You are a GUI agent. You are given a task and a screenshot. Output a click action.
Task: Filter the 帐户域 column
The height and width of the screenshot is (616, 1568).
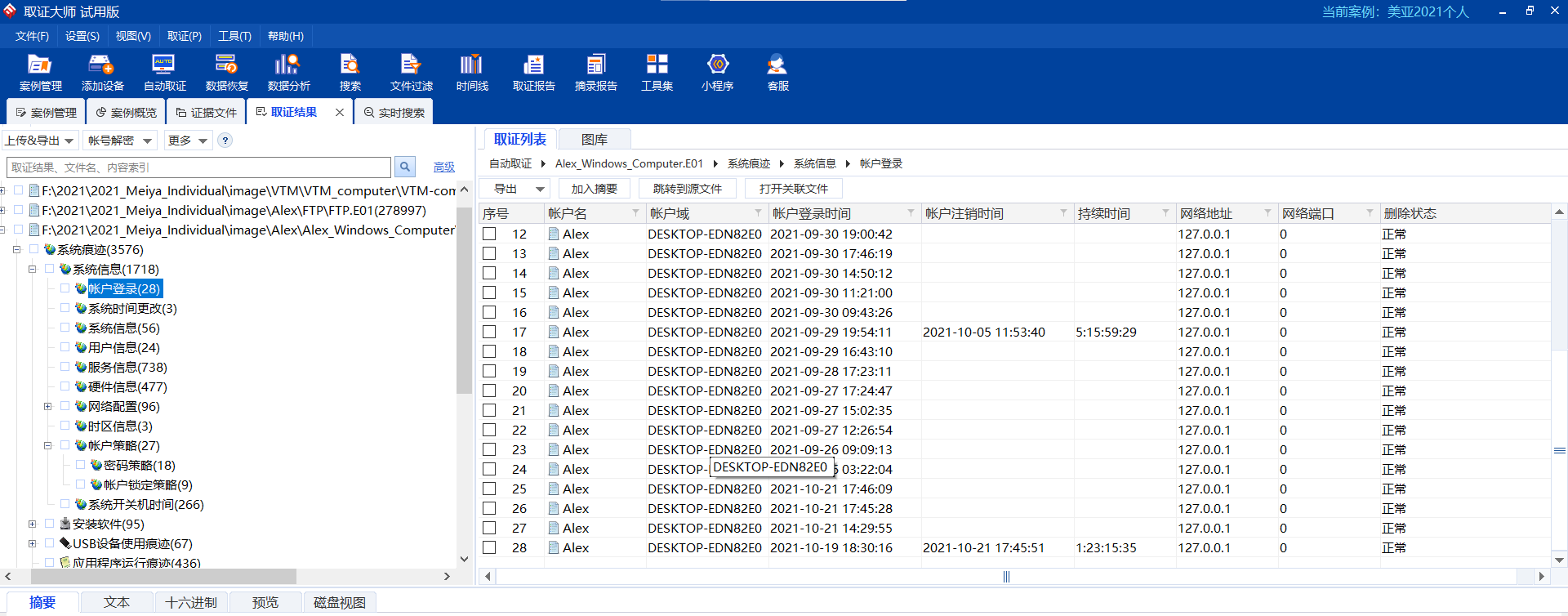click(758, 213)
